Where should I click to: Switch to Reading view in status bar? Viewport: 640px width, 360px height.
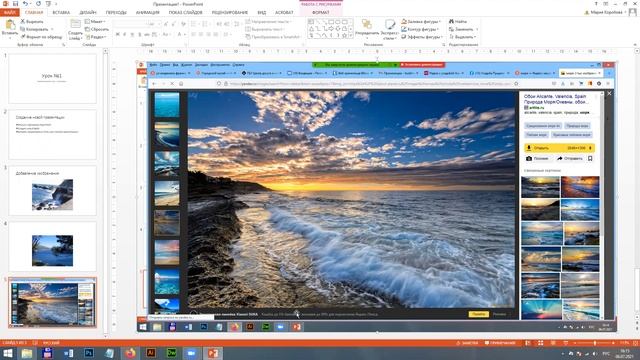click(x=553, y=343)
